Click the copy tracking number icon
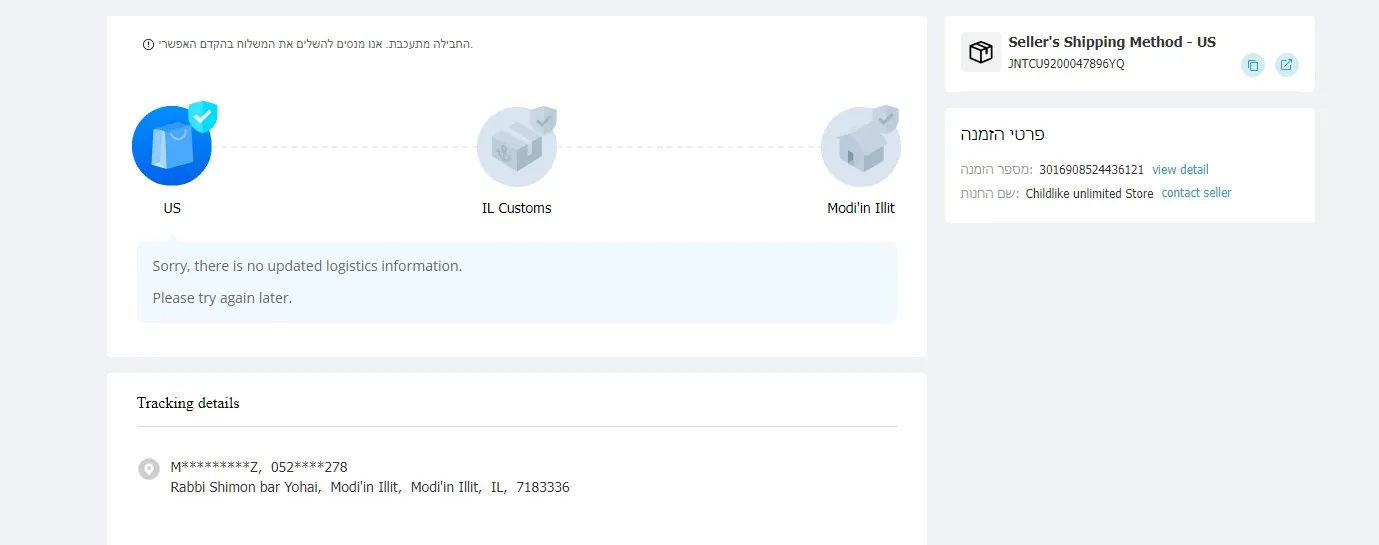Viewport: 1379px width, 545px height. click(x=1252, y=65)
